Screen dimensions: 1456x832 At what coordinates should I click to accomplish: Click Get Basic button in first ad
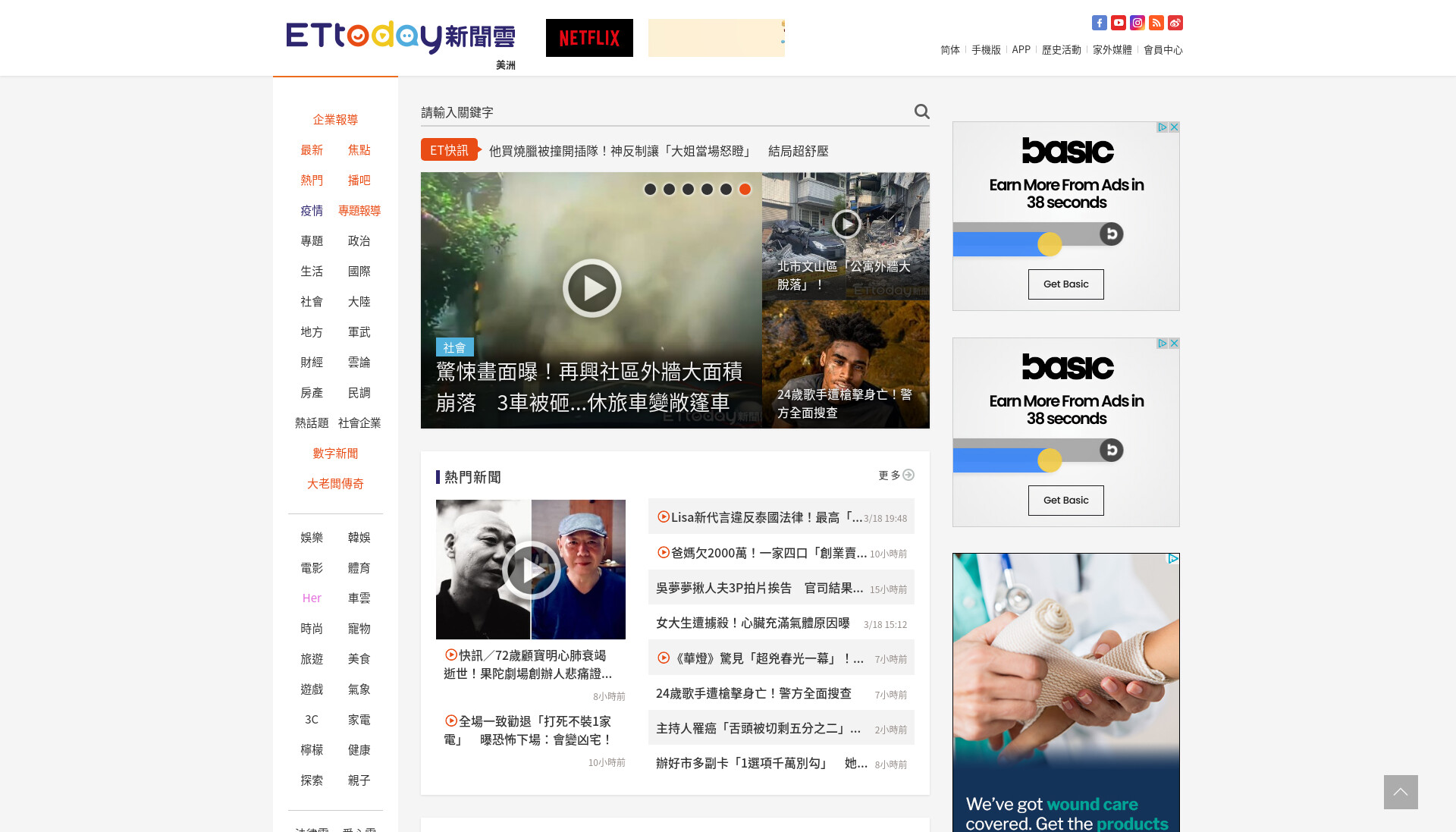click(x=1065, y=284)
